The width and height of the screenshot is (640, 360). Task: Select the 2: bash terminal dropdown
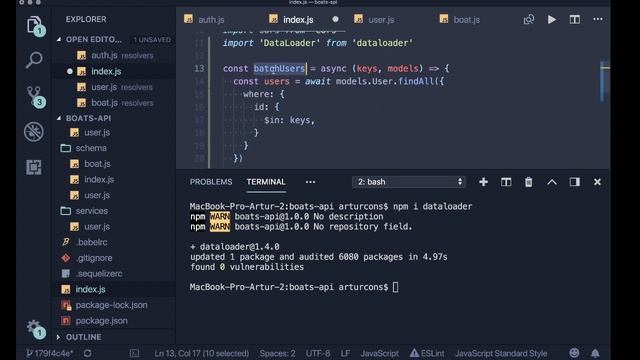409,182
